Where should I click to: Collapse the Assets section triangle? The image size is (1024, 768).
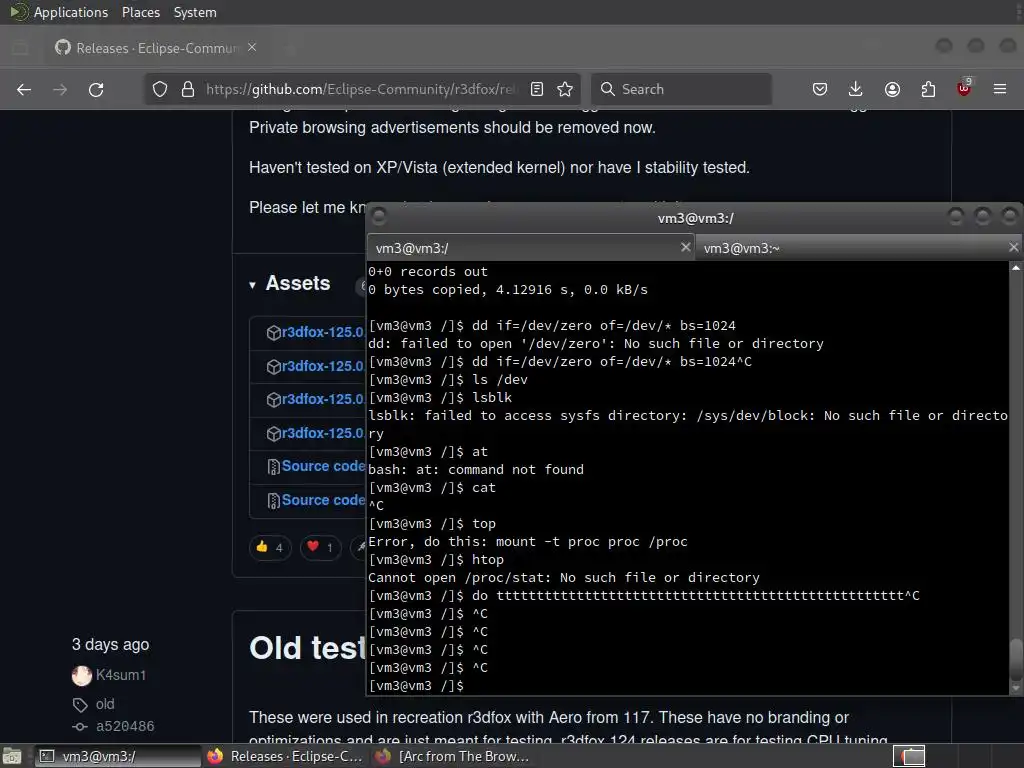(253, 285)
